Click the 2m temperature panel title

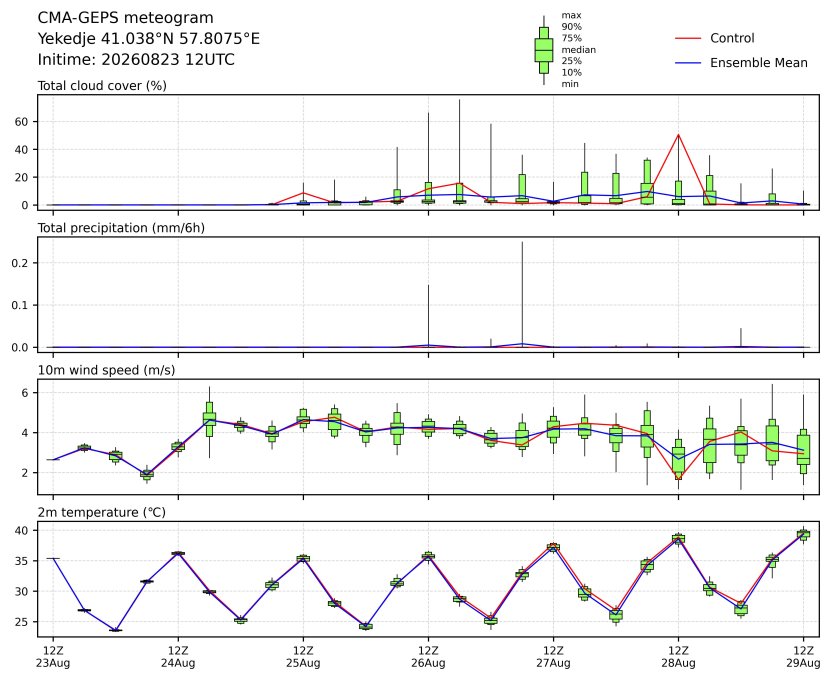101,512
